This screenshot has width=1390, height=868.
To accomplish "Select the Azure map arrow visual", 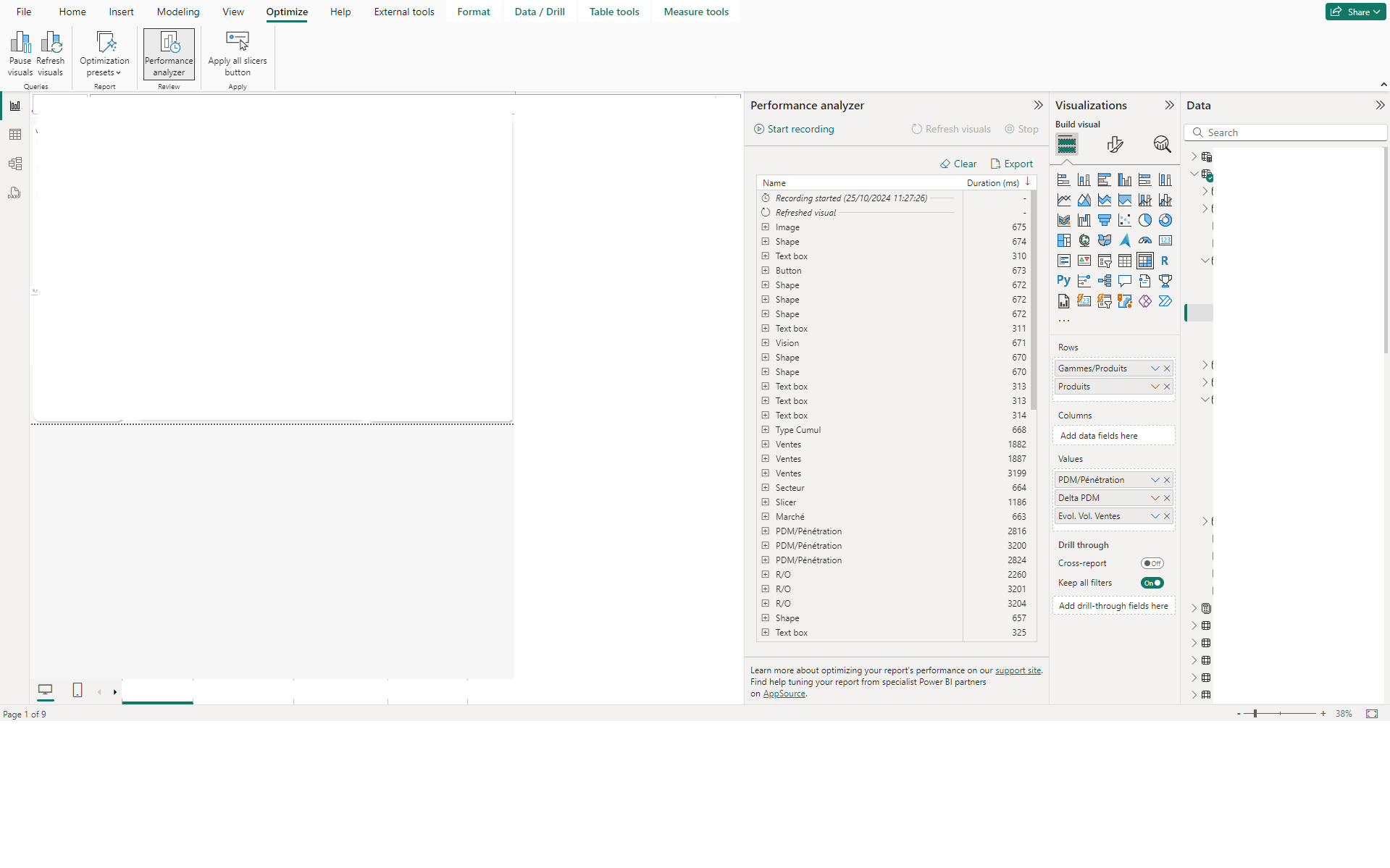I will tap(1124, 241).
